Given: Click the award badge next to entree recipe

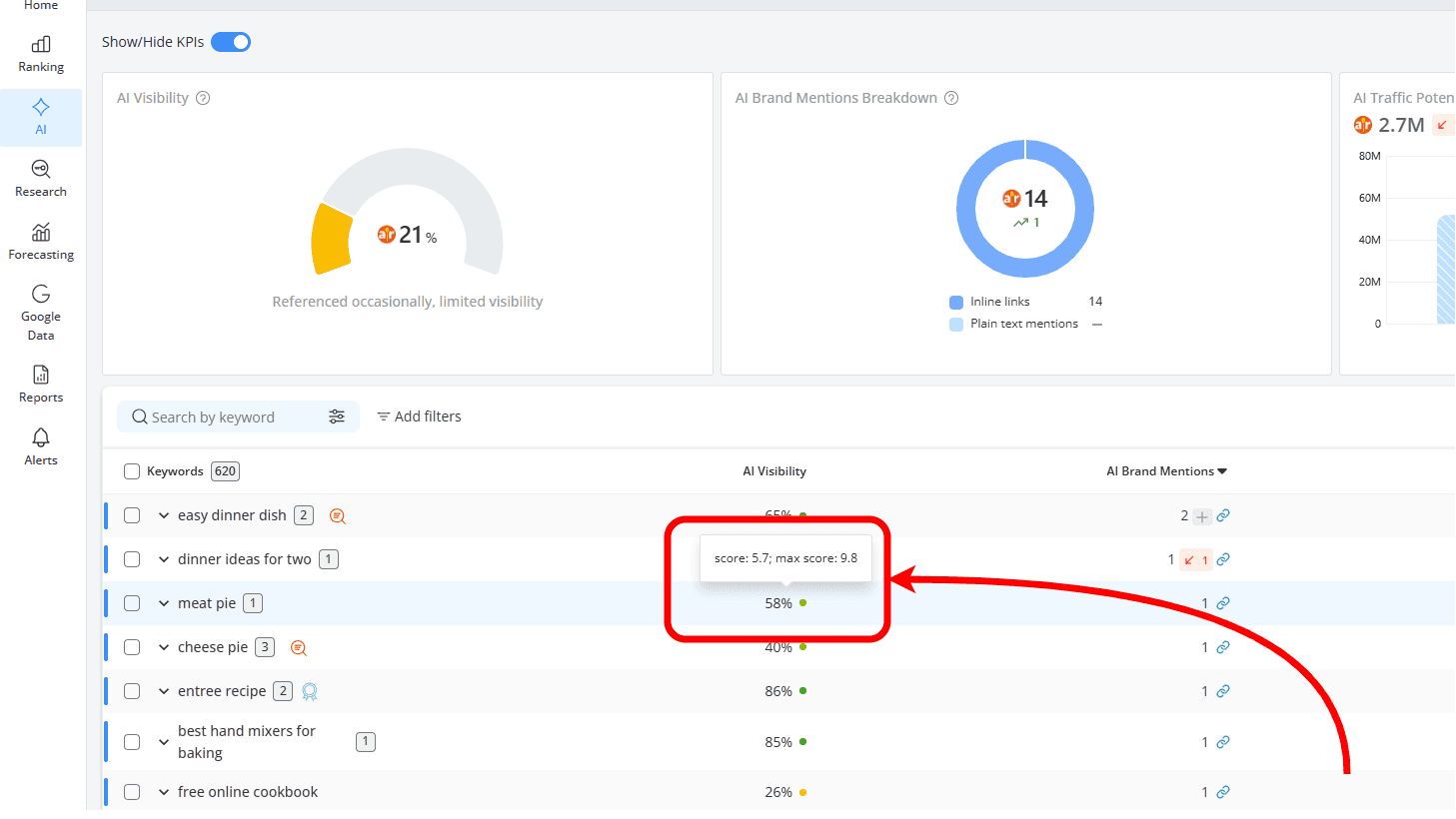Looking at the screenshot, I should [310, 690].
